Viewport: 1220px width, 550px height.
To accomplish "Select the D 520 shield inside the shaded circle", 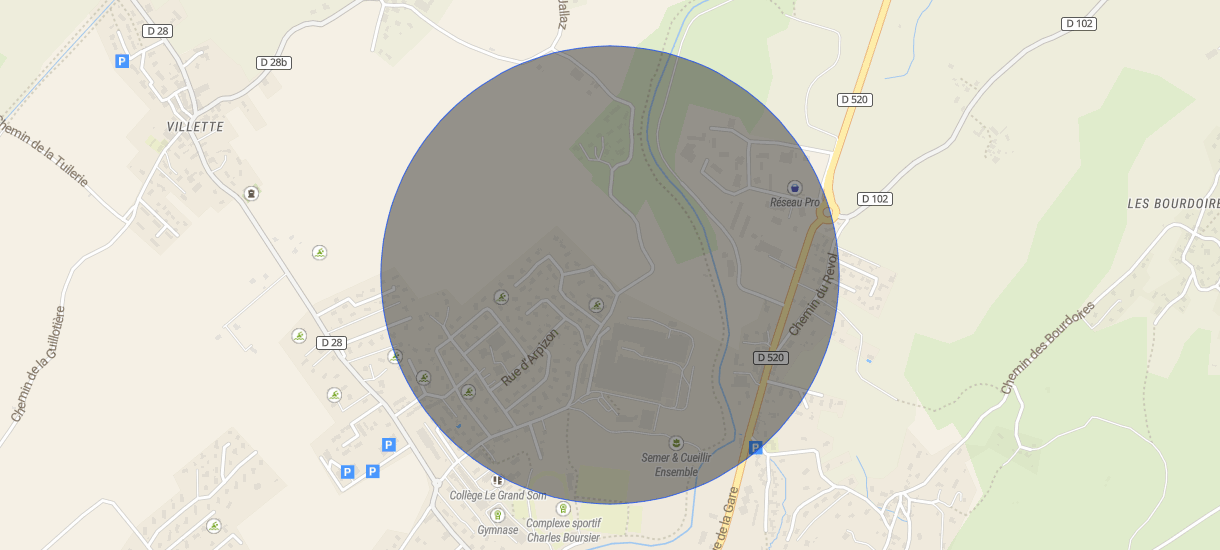I will (770, 357).
